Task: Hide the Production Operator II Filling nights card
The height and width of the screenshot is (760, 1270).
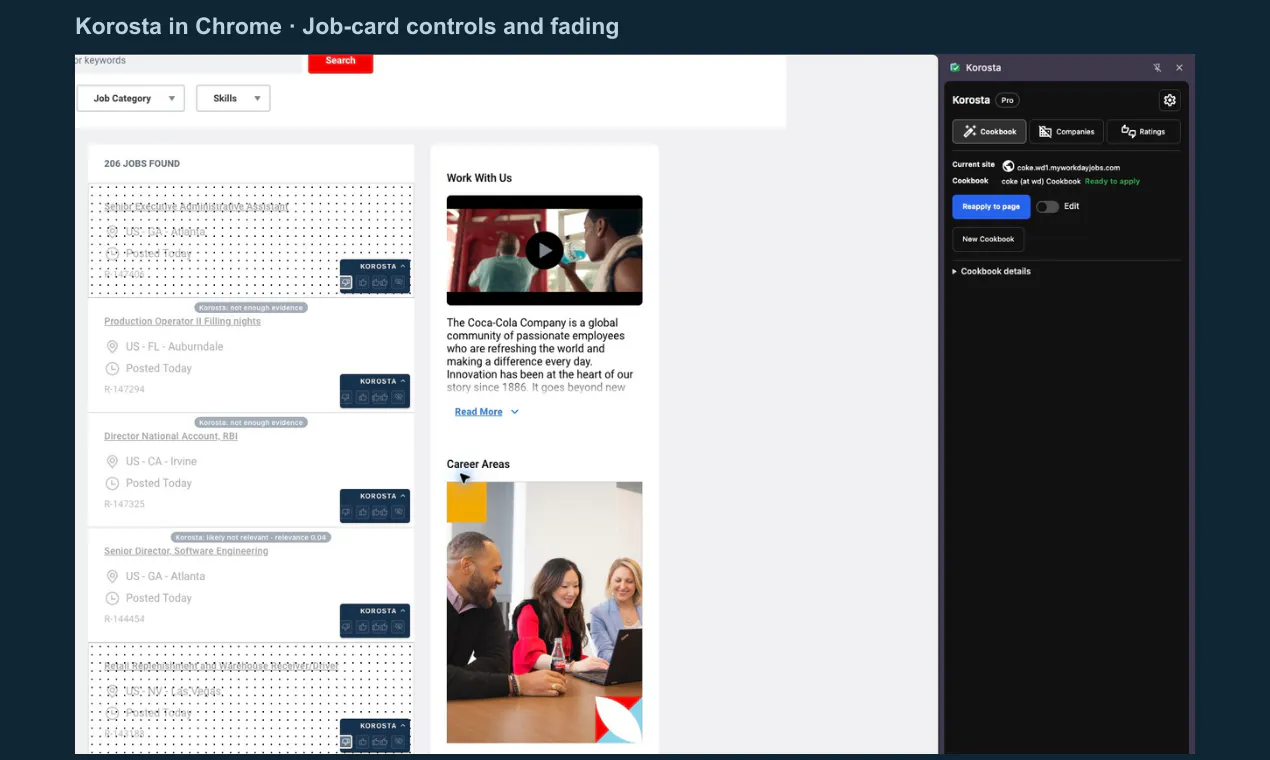Action: tap(398, 397)
